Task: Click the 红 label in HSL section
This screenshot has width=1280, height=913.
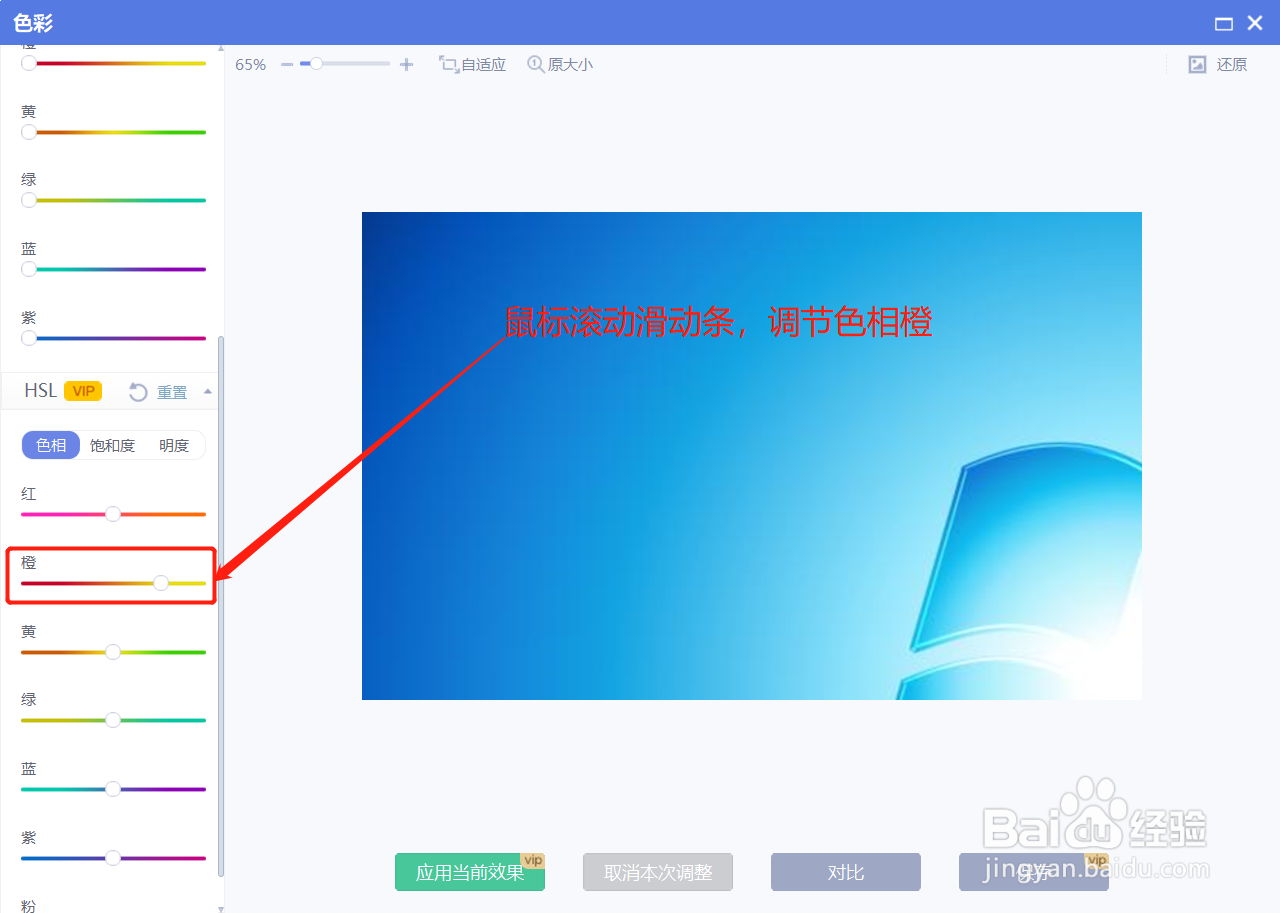Action: coord(29,494)
